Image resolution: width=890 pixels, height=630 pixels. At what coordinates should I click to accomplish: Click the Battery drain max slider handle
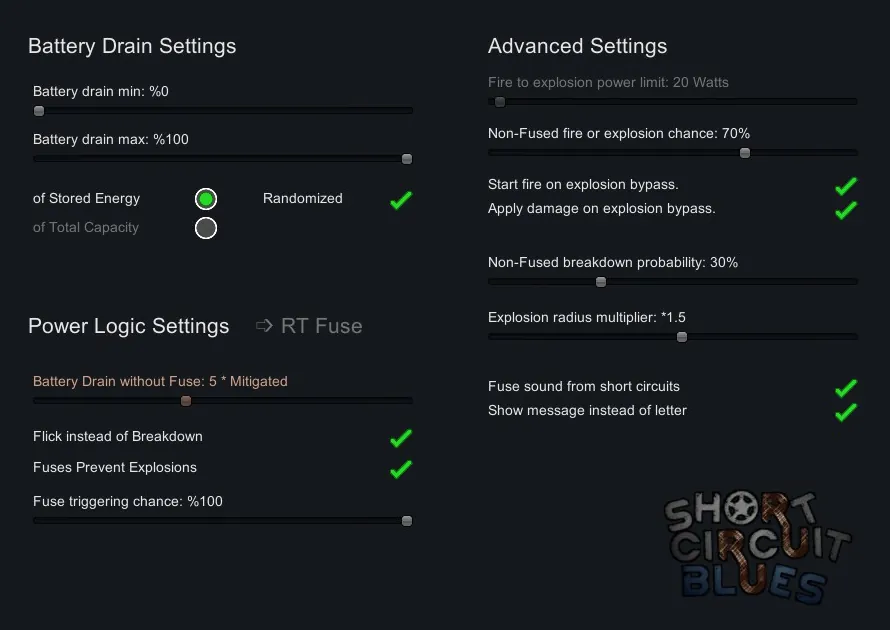[407, 159]
